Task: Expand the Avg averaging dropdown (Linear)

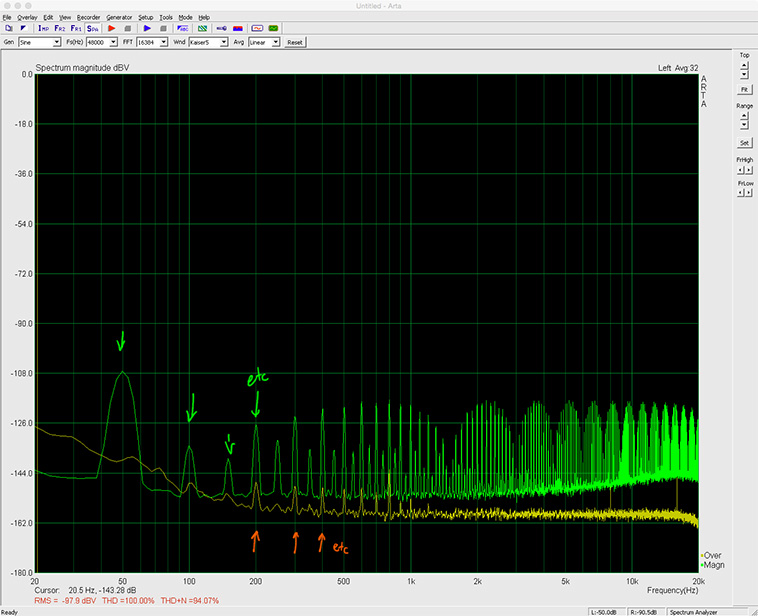Action: tap(276, 43)
